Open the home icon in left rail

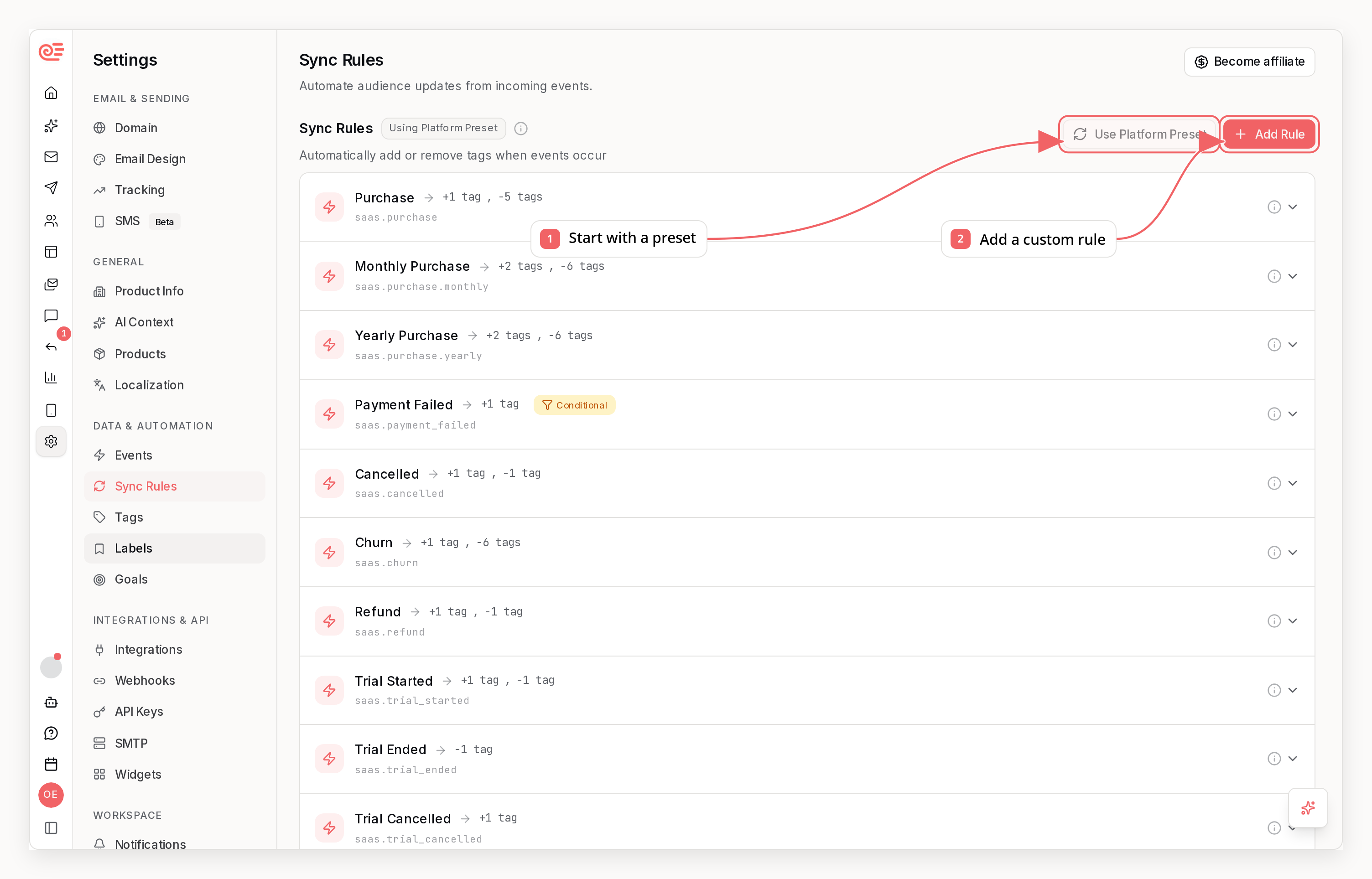coord(51,93)
